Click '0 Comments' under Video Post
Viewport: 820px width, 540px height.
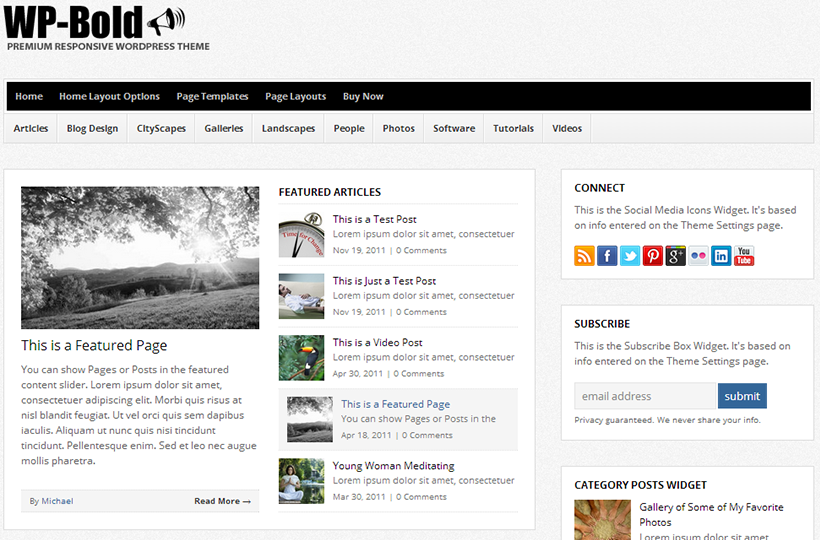click(x=418, y=374)
